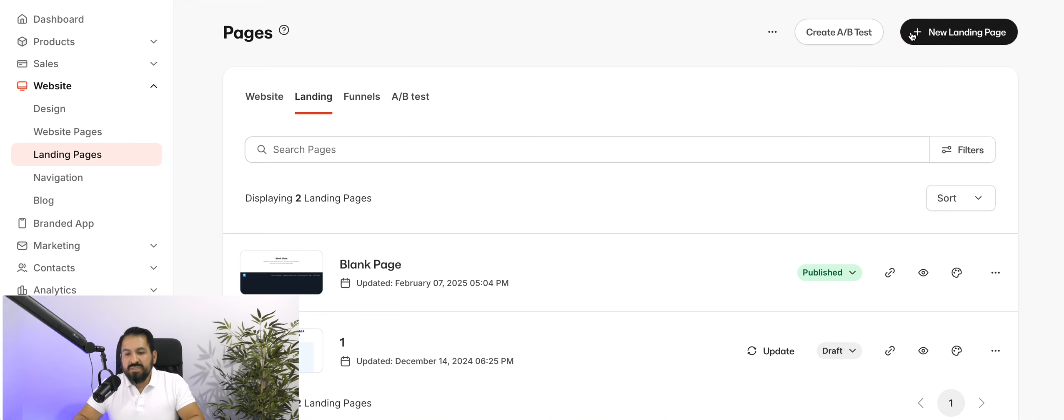
Task: Open more options for Blank Page row
Action: [995, 272]
